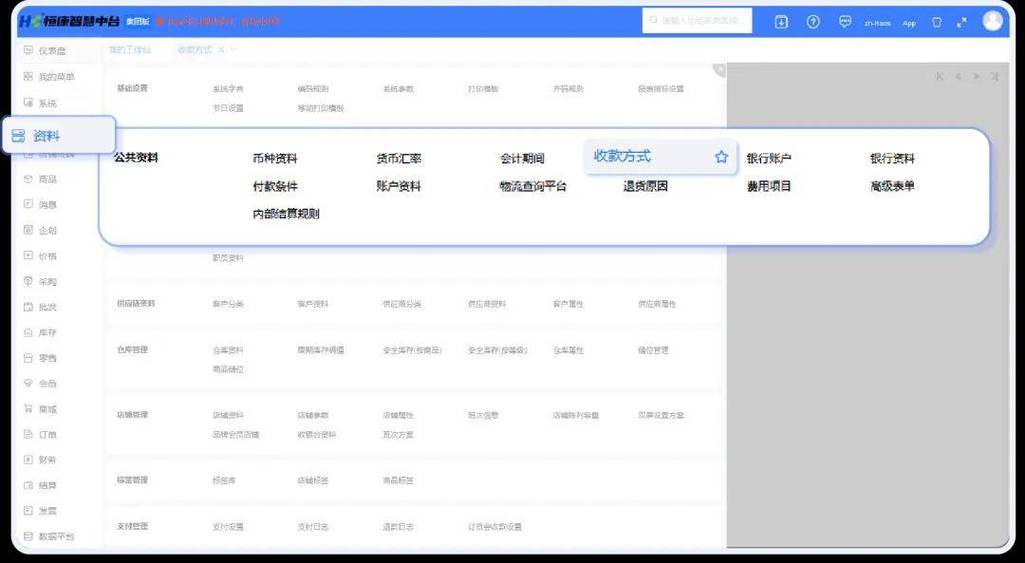Open the 货币汇率 menu entry

(399, 158)
